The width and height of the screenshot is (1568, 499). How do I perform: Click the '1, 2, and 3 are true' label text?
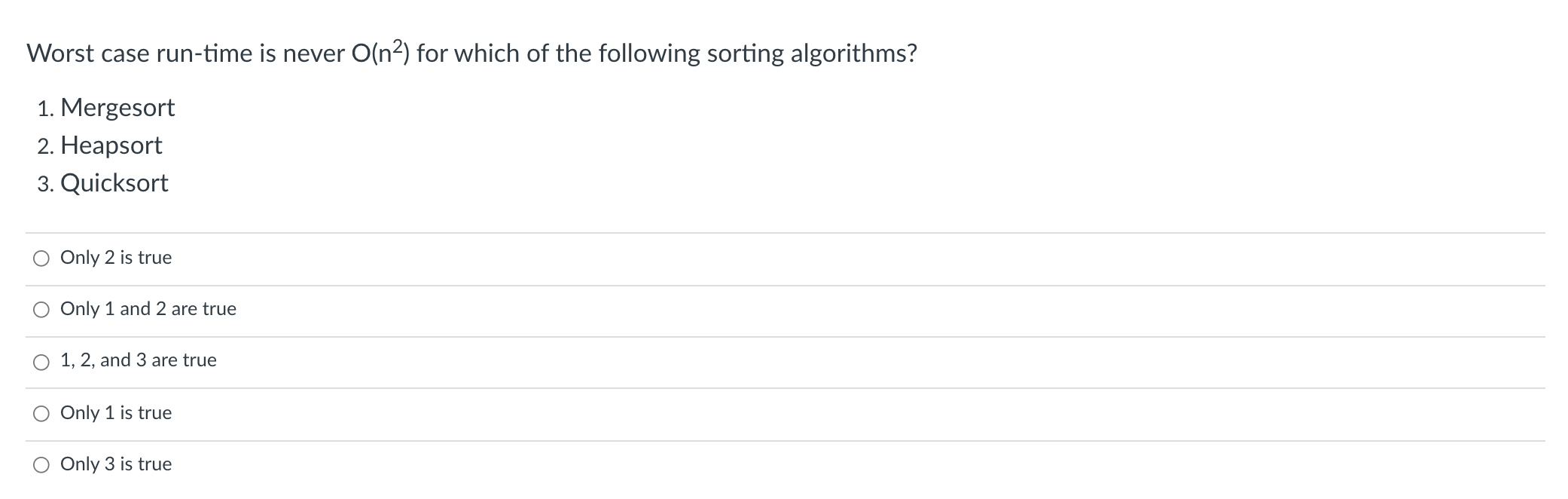pyautogui.click(x=139, y=360)
